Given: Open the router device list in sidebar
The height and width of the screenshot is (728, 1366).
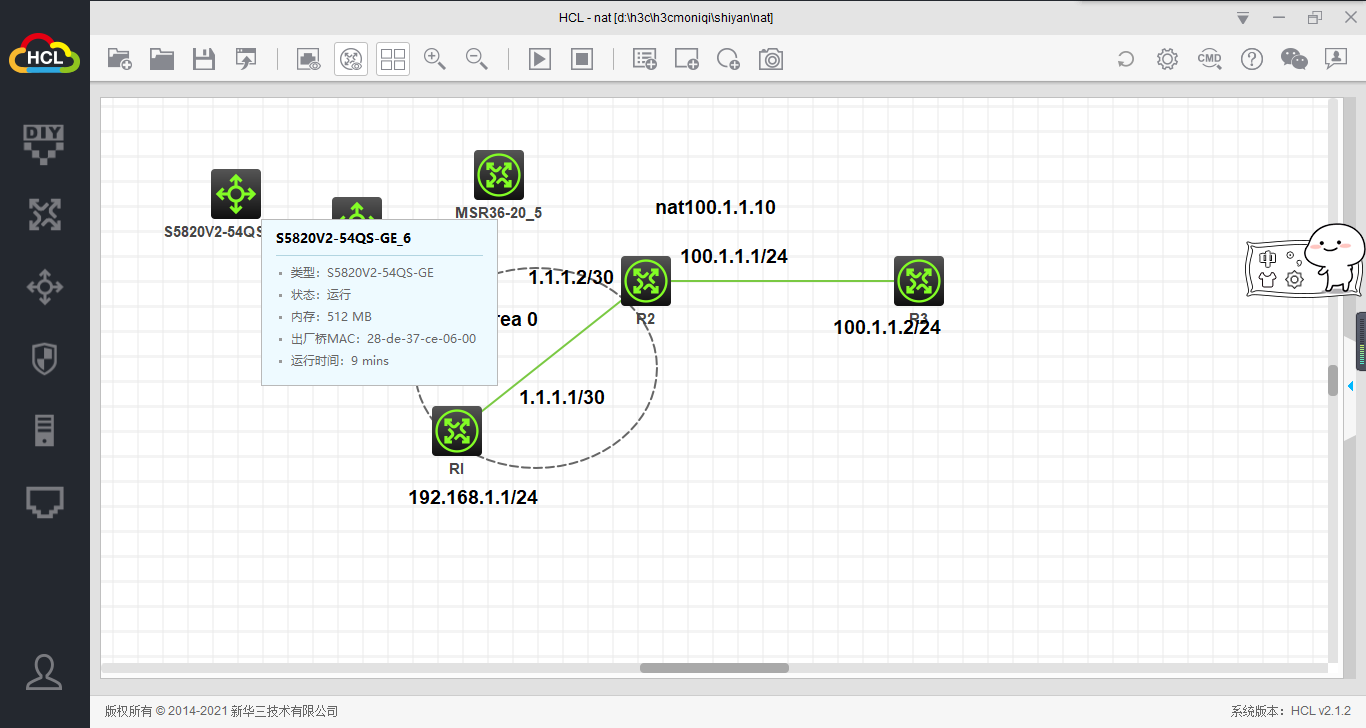Looking at the screenshot, I should tap(44, 214).
